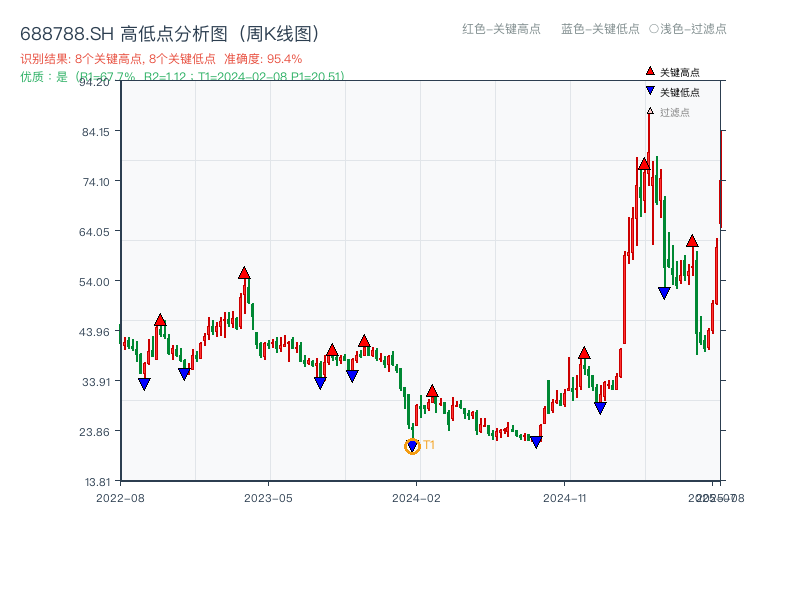Screen dimensions: 800x600
Task: Click the 红色-关键高点 header note
Action: (x=501, y=29)
